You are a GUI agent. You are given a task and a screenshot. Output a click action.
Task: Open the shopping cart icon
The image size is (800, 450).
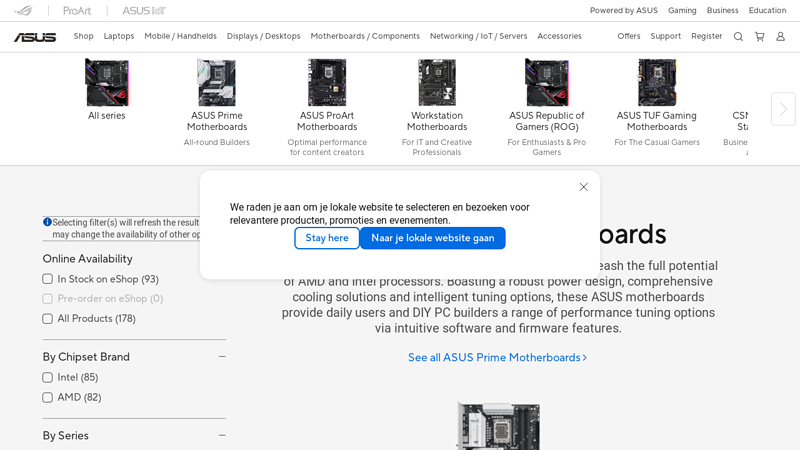pyautogui.click(x=760, y=37)
